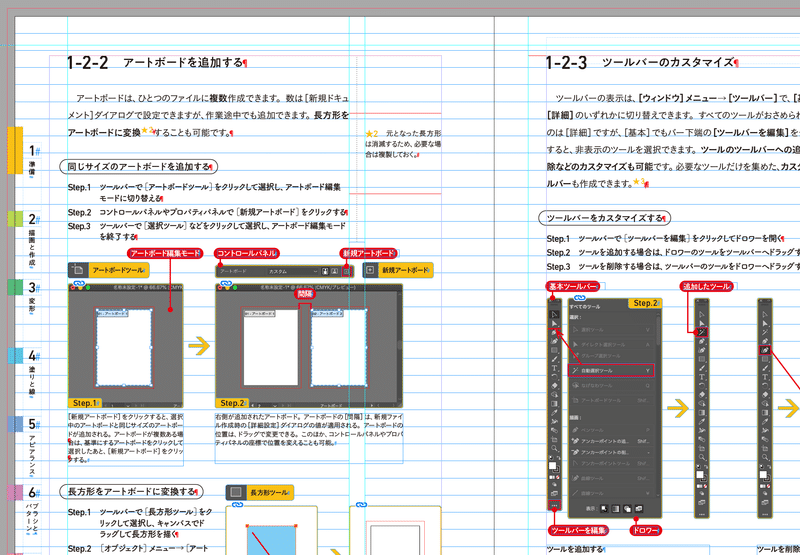Click the link badge on the Step.2 screenshot
This screenshot has width=800, height=555.
(226, 284)
